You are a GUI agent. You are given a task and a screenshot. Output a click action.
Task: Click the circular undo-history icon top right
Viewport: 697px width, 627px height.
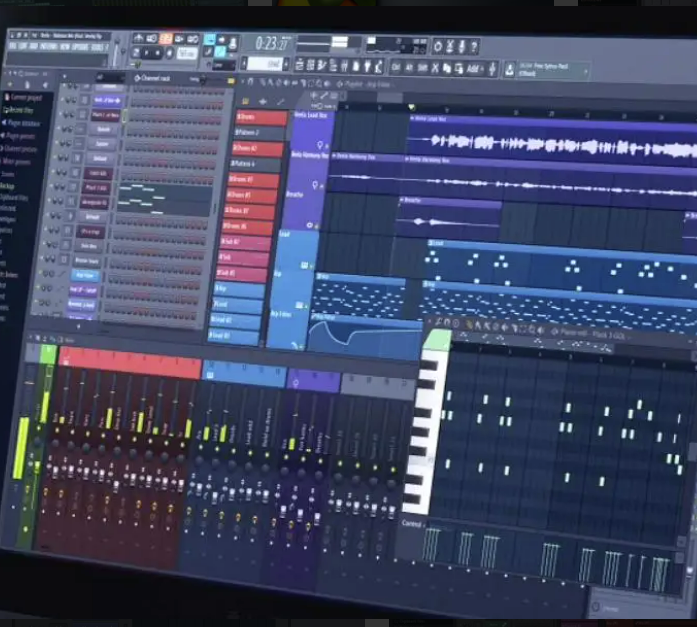coord(438,46)
